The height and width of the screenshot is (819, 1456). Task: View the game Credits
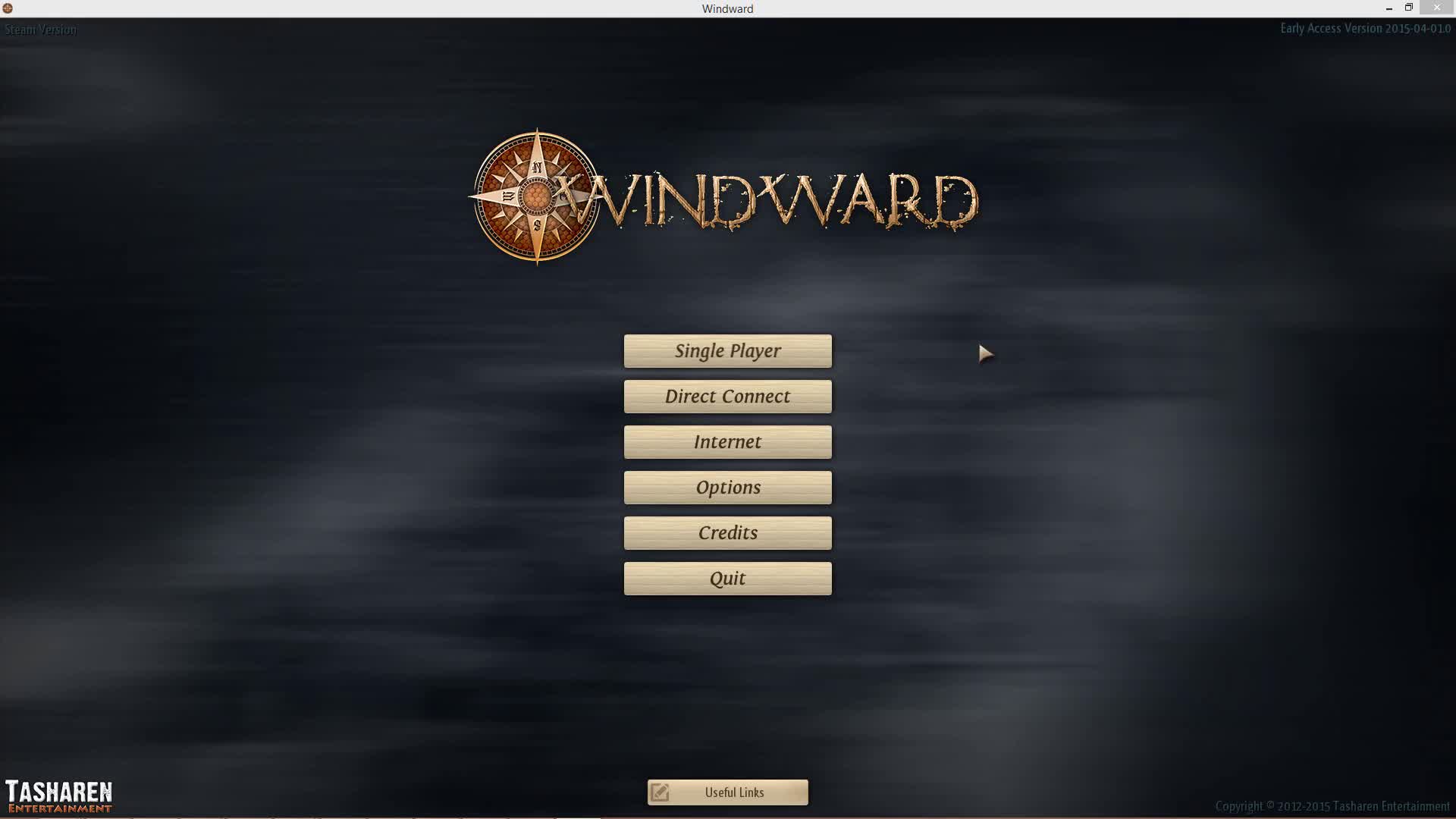[727, 533]
